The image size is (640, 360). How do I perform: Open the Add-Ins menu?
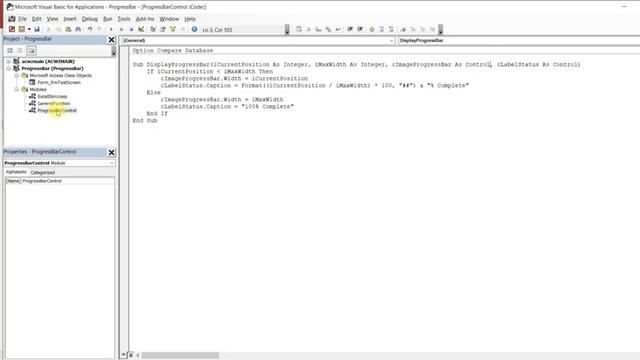[x=145, y=19]
